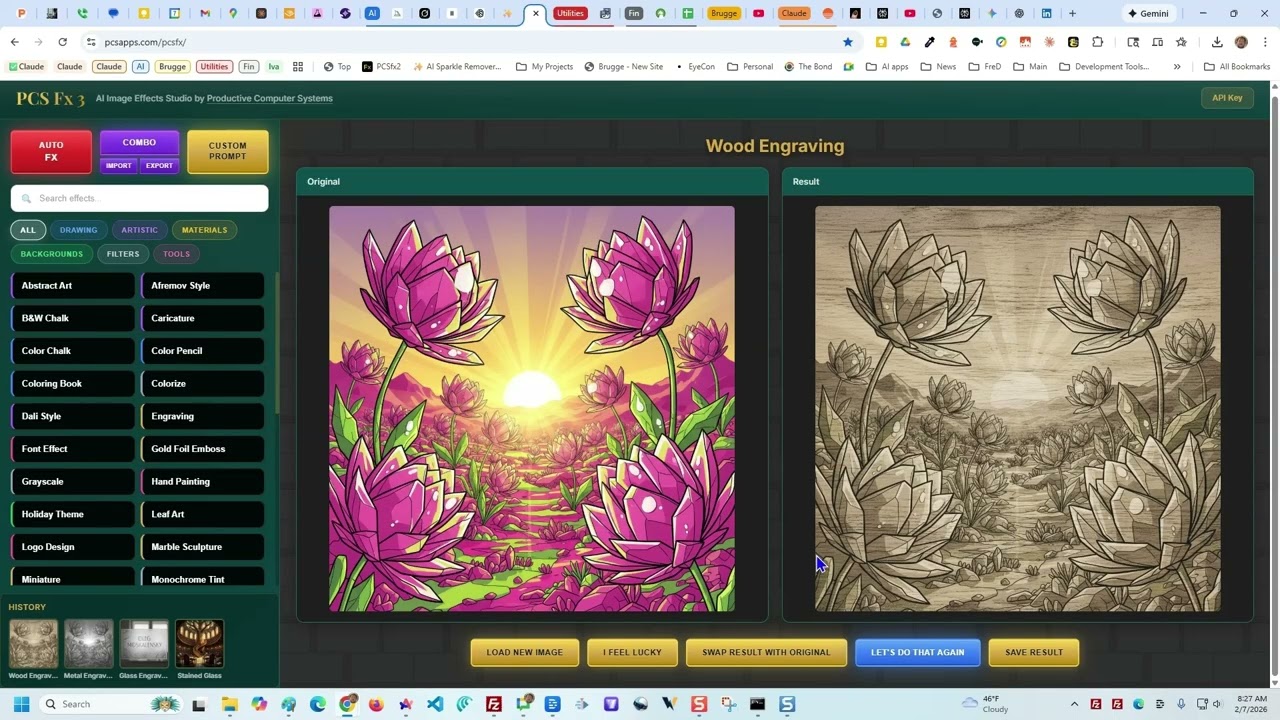Open Chrome downloads icon
Image resolution: width=1280 pixels, height=720 pixels.
tap(1217, 42)
